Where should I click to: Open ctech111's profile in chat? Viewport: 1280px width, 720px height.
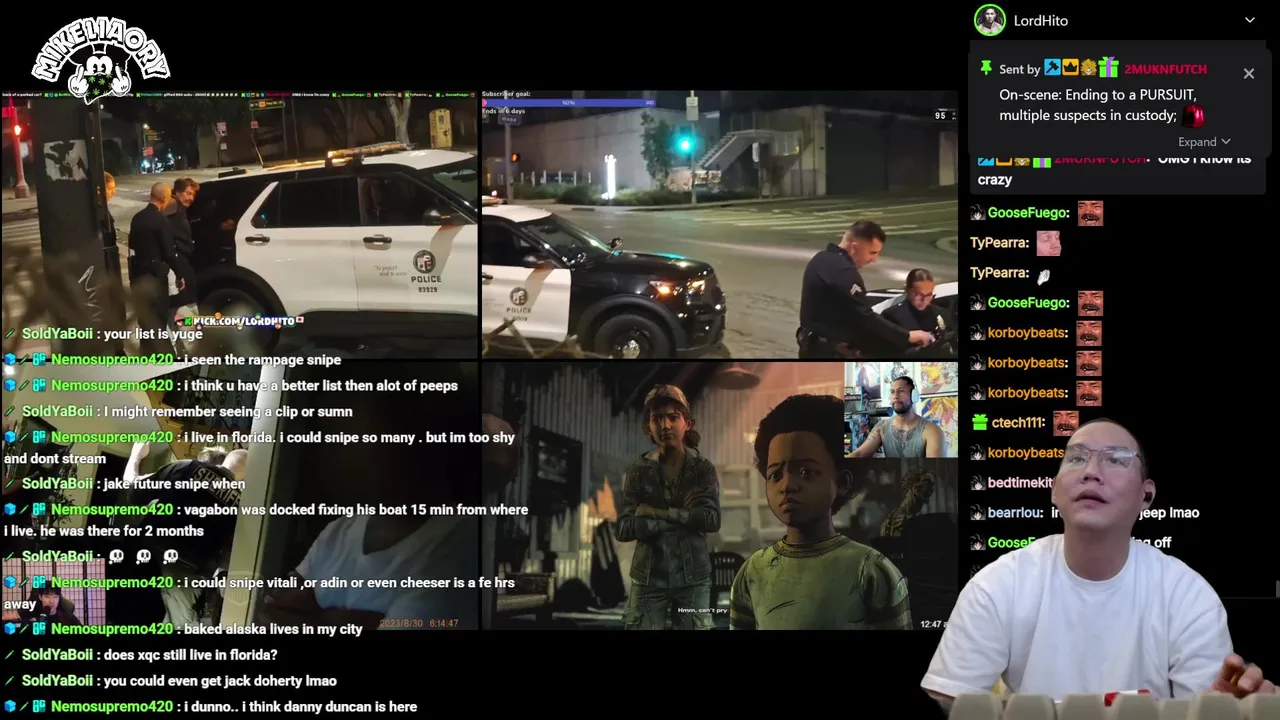[1018, 423]
